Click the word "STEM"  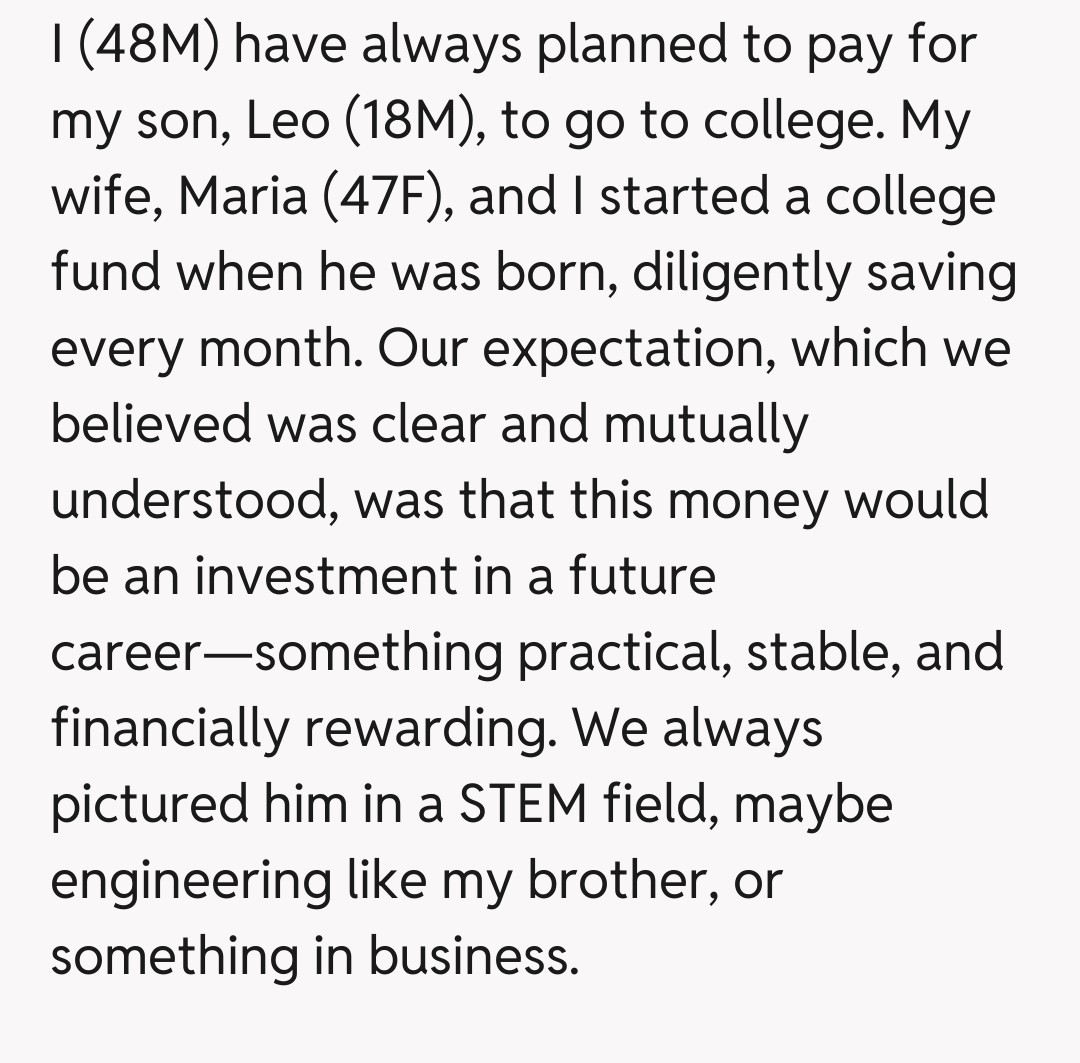[524, 804]
